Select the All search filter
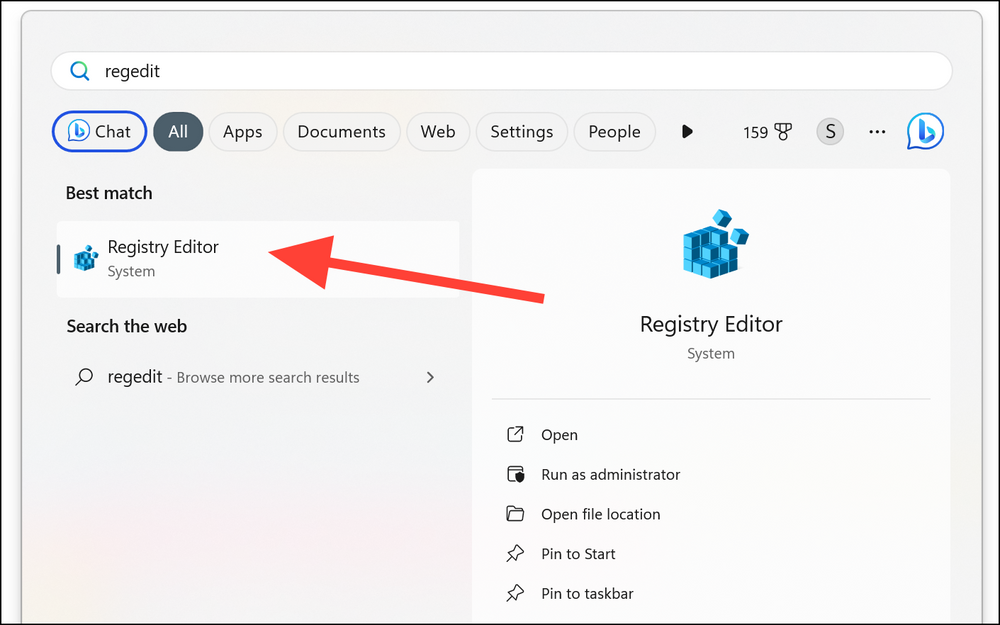 click(178, 131)
